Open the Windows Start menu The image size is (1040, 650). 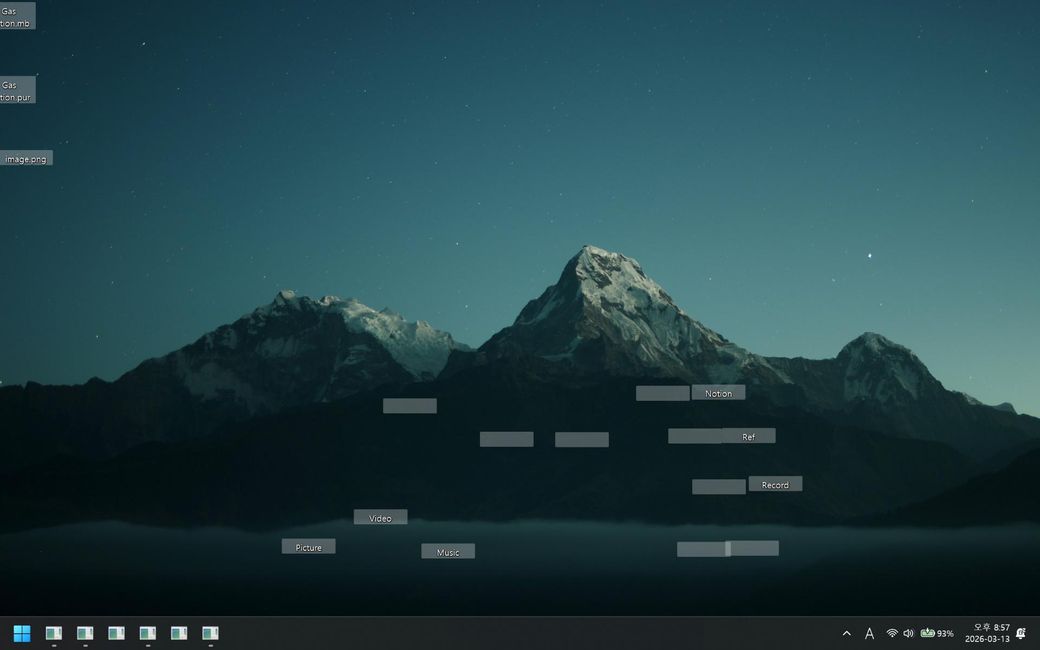click(x=22, y=633)
